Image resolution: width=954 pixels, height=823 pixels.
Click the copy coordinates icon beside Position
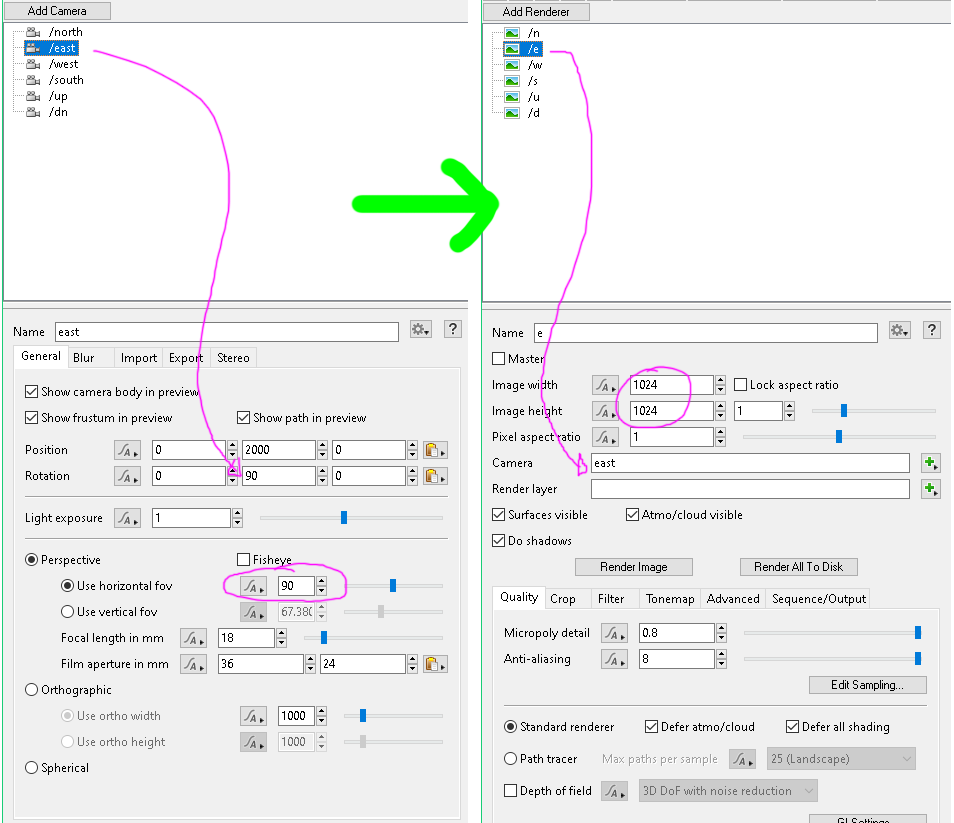[x=435, y=450]
